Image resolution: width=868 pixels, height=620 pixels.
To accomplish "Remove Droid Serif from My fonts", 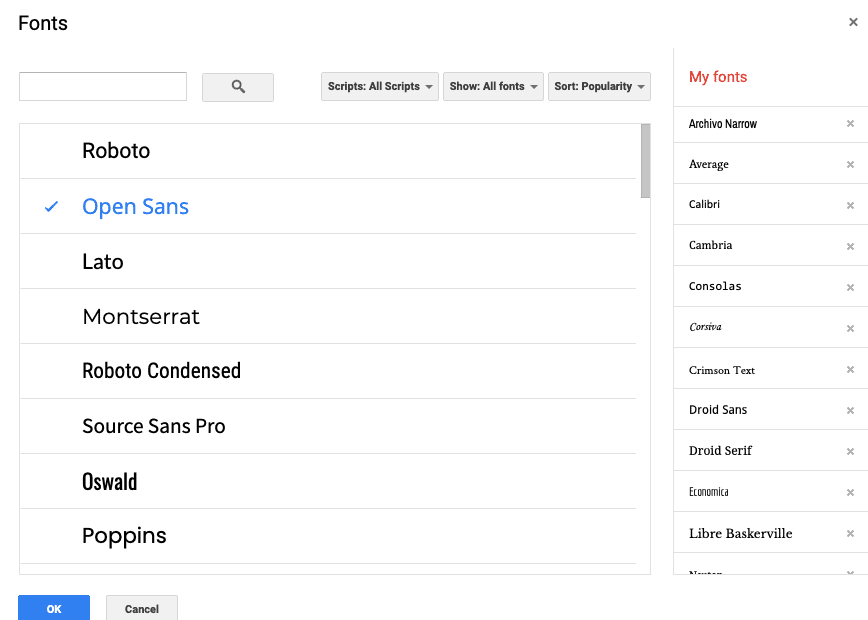I will pos(850,451).
